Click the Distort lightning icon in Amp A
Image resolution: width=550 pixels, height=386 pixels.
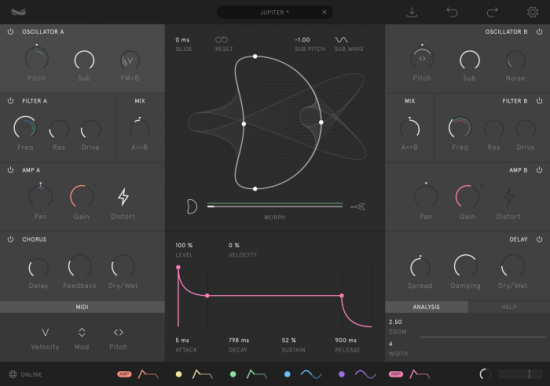(123, 197)
